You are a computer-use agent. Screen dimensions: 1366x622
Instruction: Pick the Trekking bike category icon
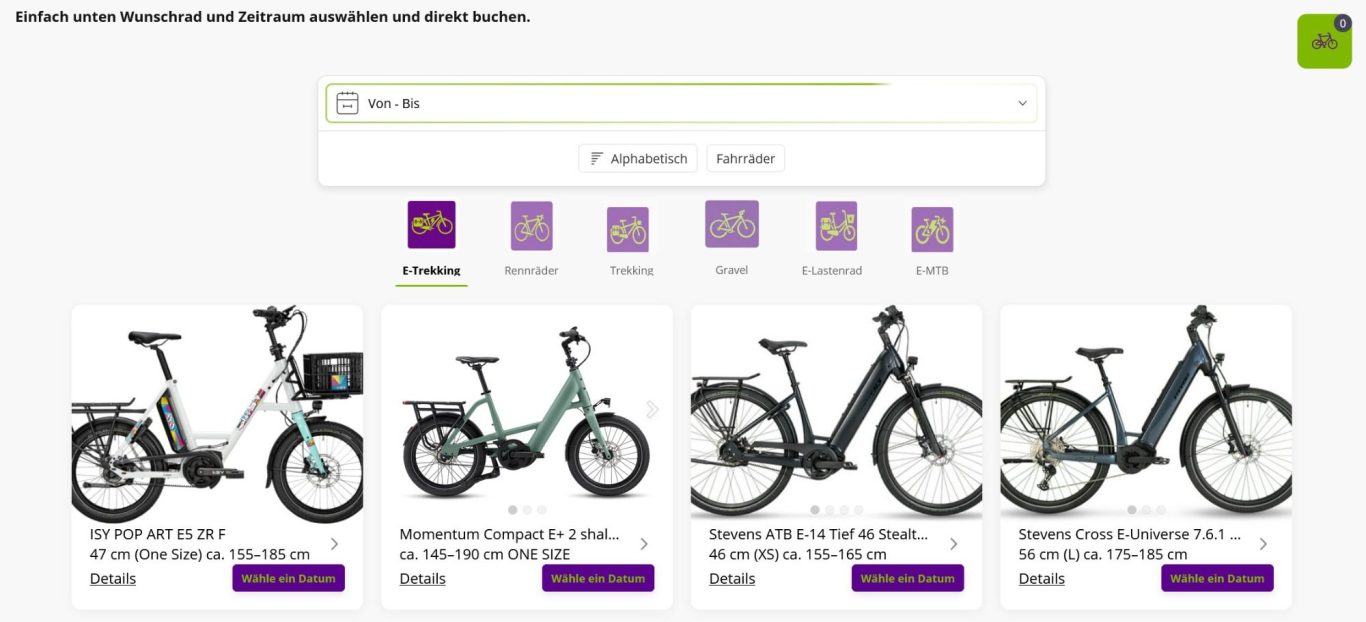627,229
